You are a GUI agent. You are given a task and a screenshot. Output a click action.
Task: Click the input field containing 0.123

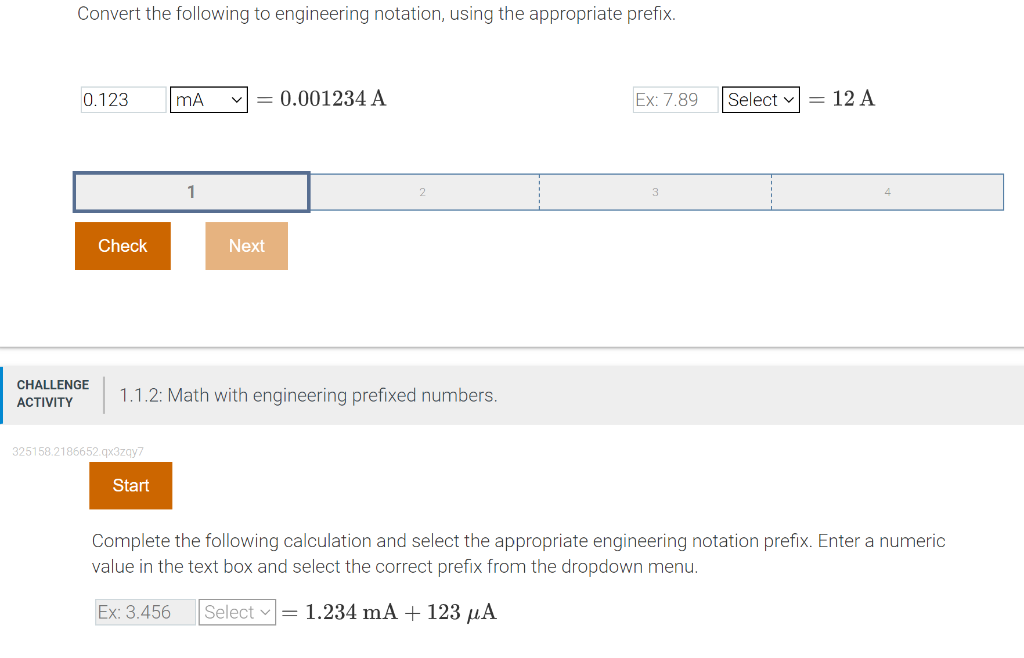(x=122, y=99)
